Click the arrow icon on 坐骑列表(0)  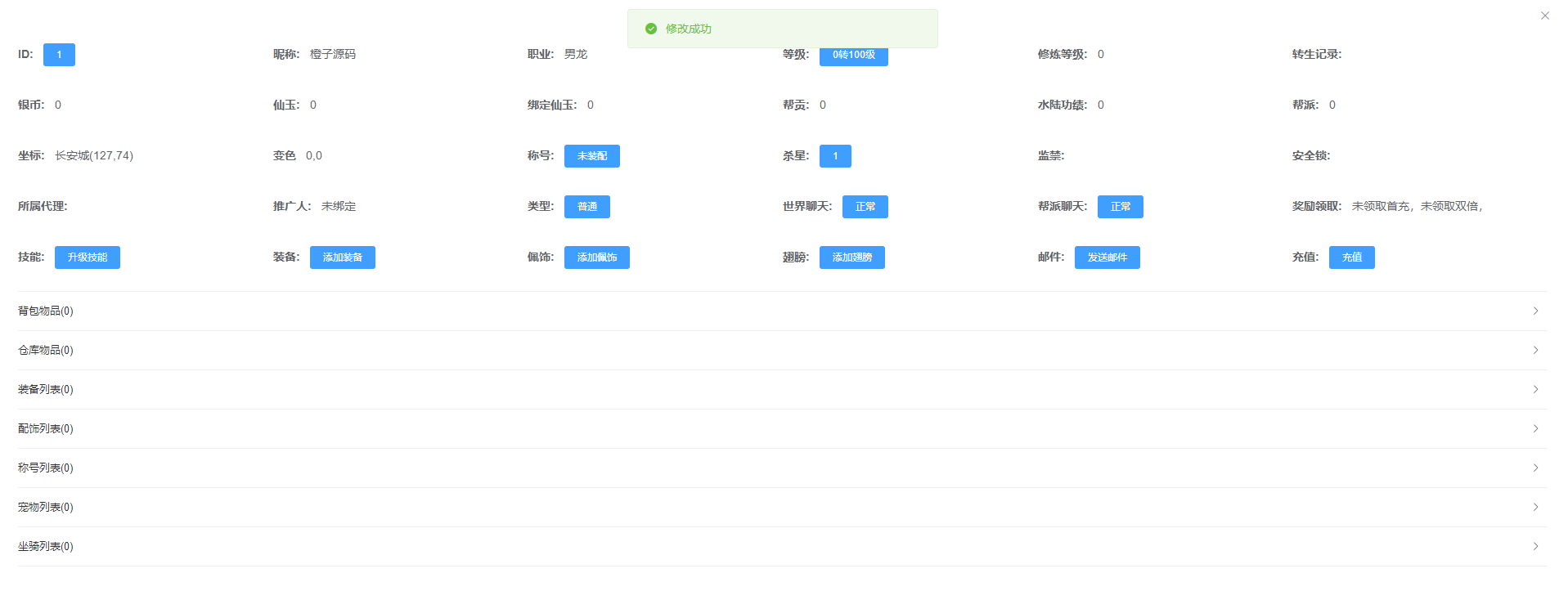[x=1535, y=547]
